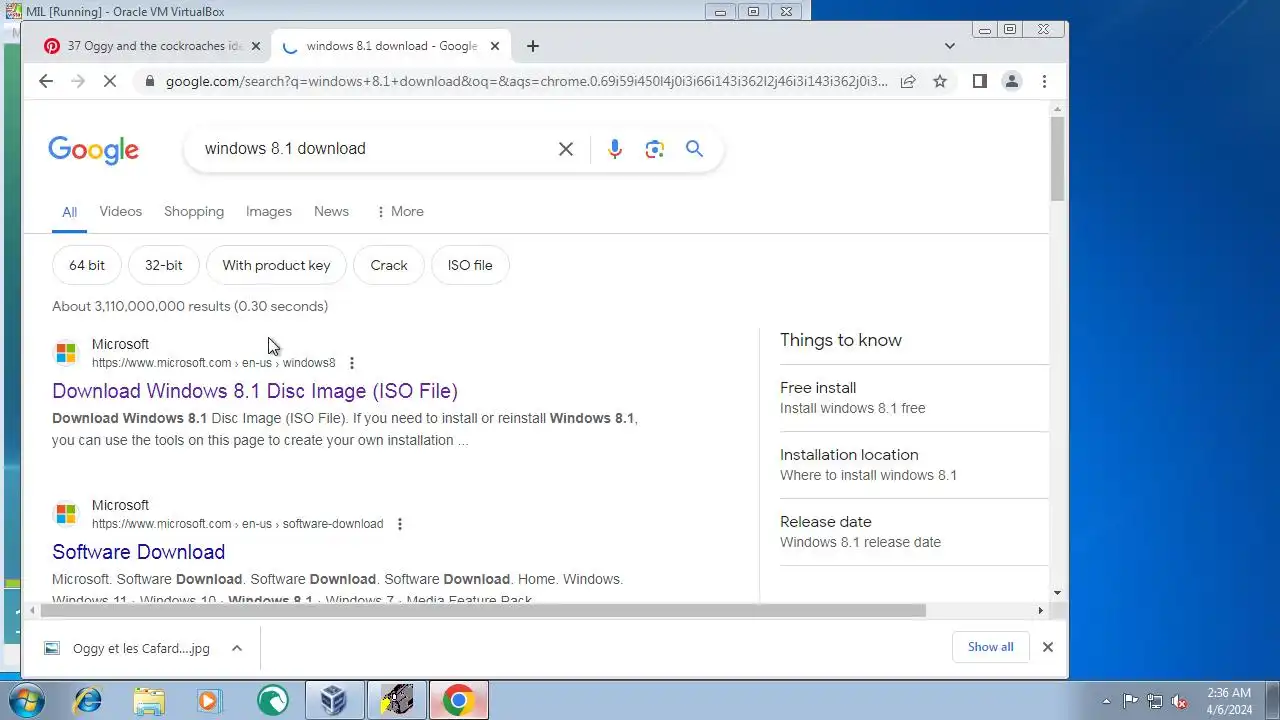The width and height of the screenshot is (1280, 720).
Task: Click the share icon in the address bar
Action: pyautogui.click(x=908, y=81)
